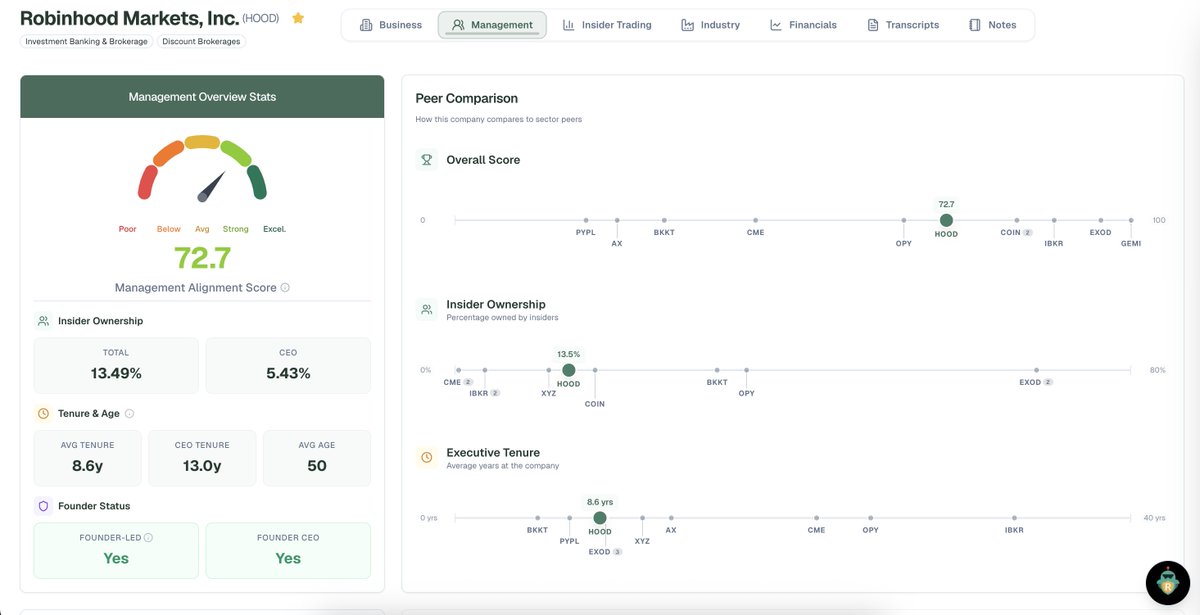Select AX point on Executive Tenure line
The image size is (1200, 615).
coord(671,518)
